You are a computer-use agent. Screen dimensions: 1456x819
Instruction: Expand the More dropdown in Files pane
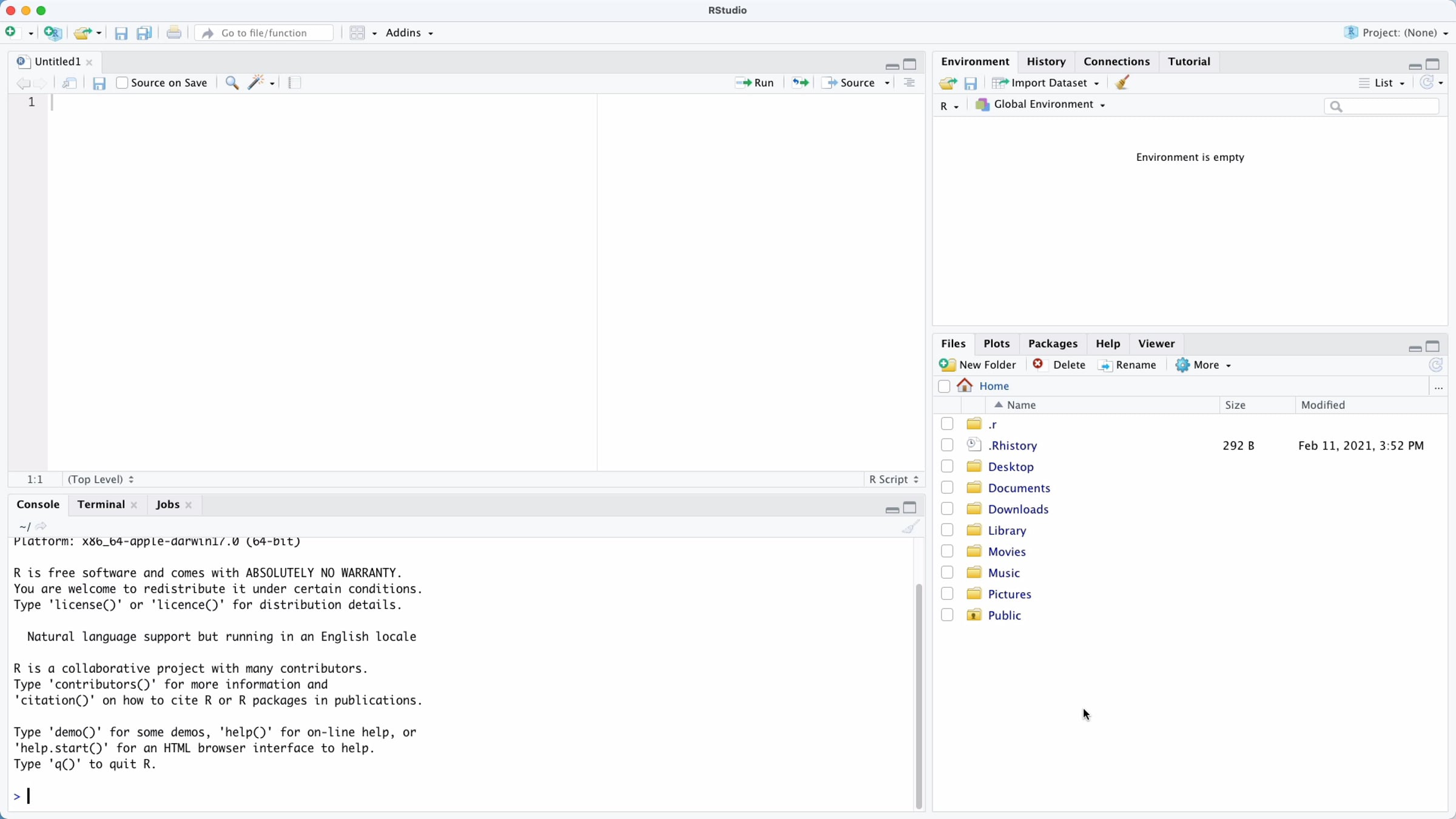coord(1204,365)
